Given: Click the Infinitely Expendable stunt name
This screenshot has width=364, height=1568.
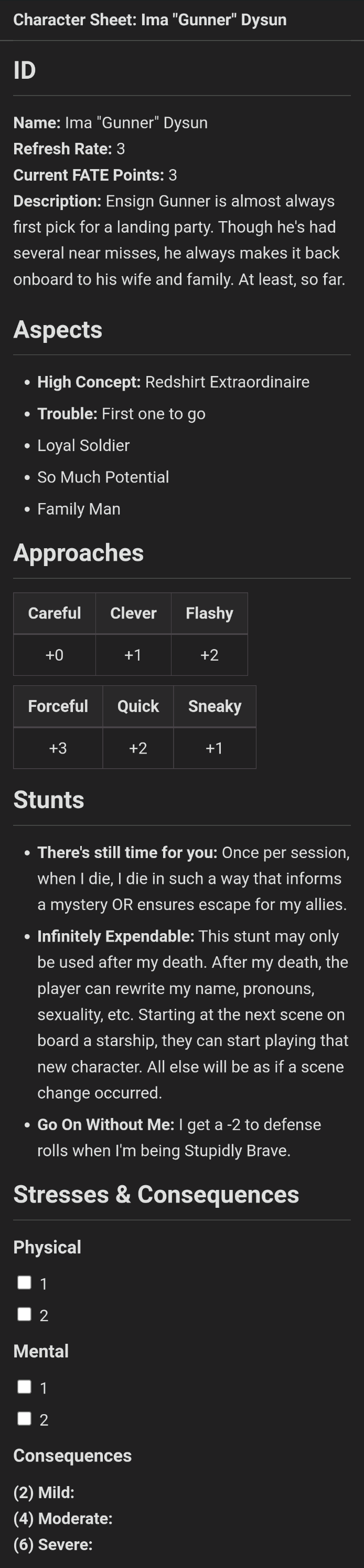Looking at the screenshot, I should point(115,936).
